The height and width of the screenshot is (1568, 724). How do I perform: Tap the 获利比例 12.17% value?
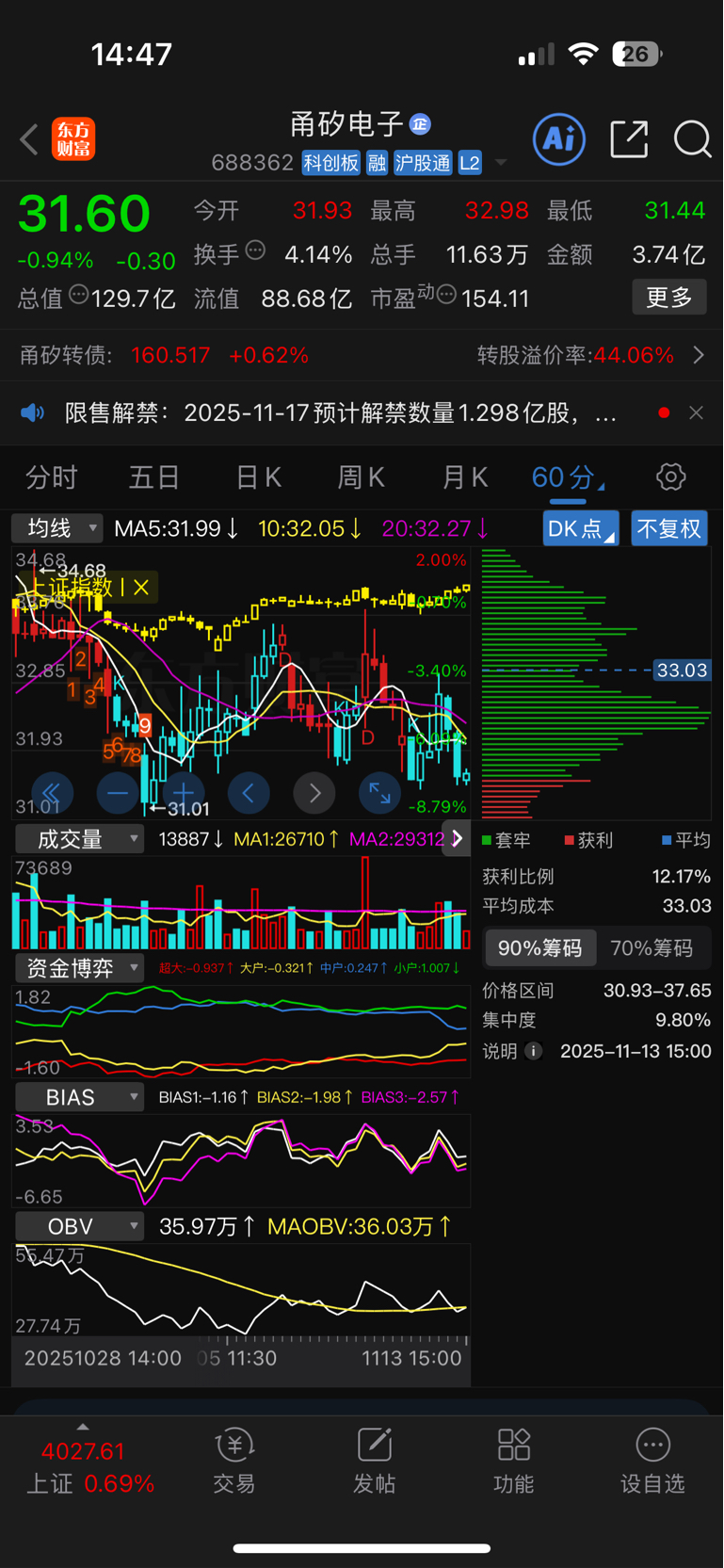[x=681, y=876]
